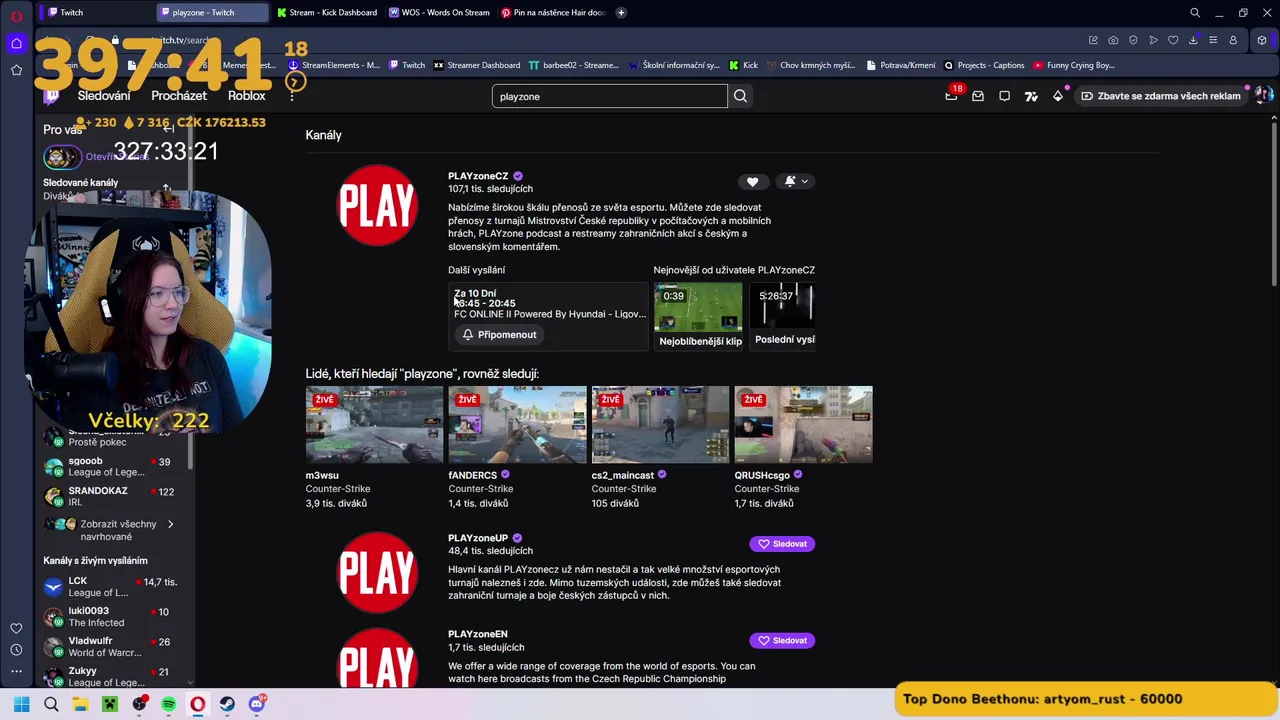
Task: Click the Twitch bits diamond icon
Action: 1058,96
